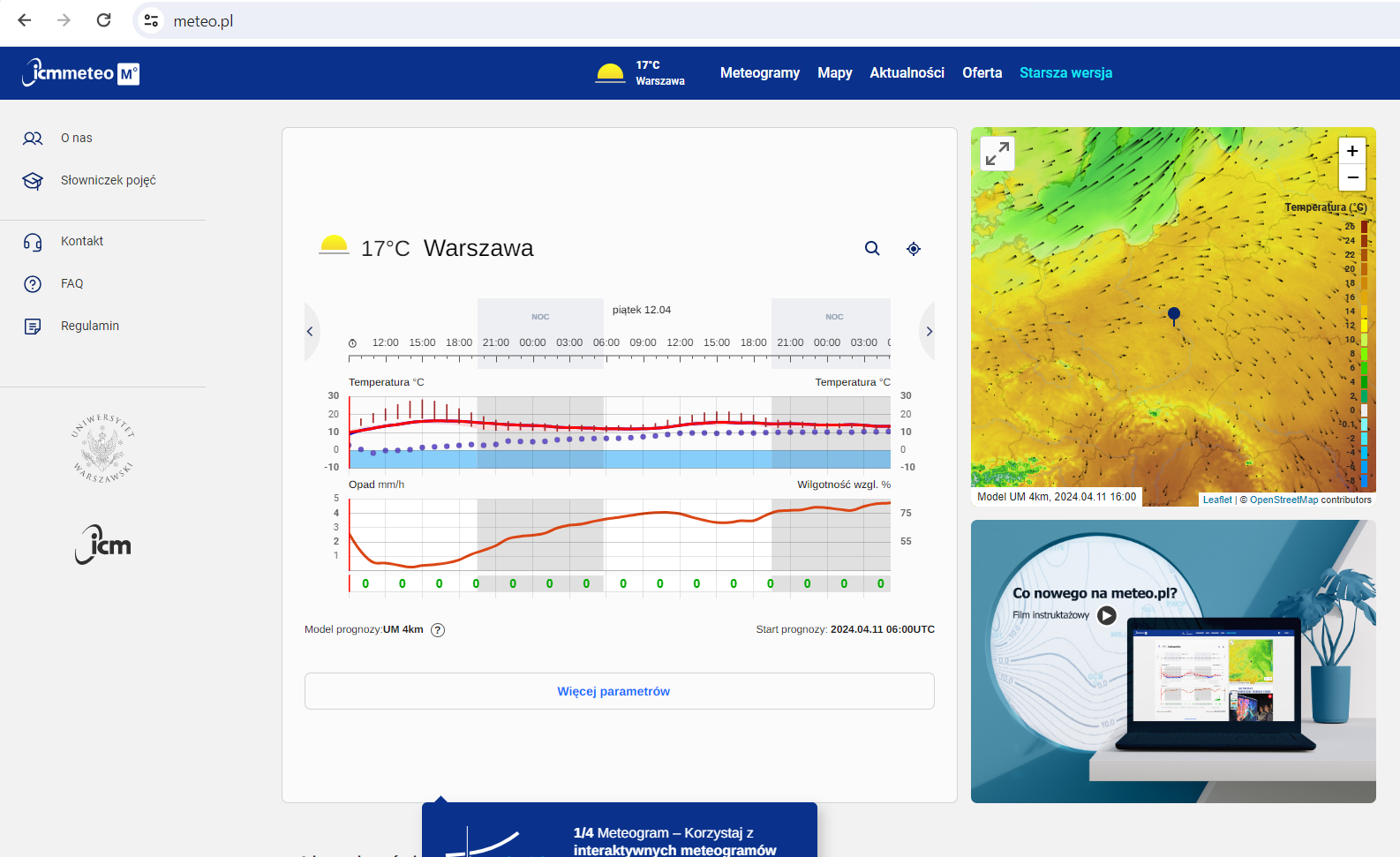Go to Starsza wersja link
1400x857 pixels.
(x=1065, y=73)
